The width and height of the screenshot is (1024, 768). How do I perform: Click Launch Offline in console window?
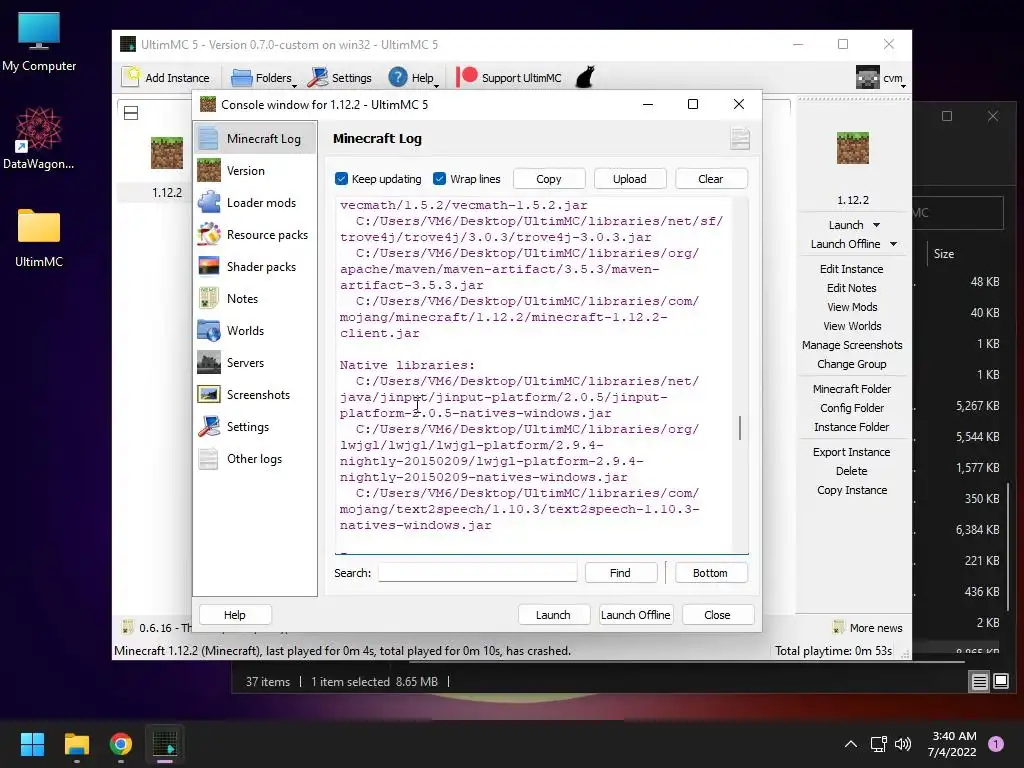tap(635, 615)
